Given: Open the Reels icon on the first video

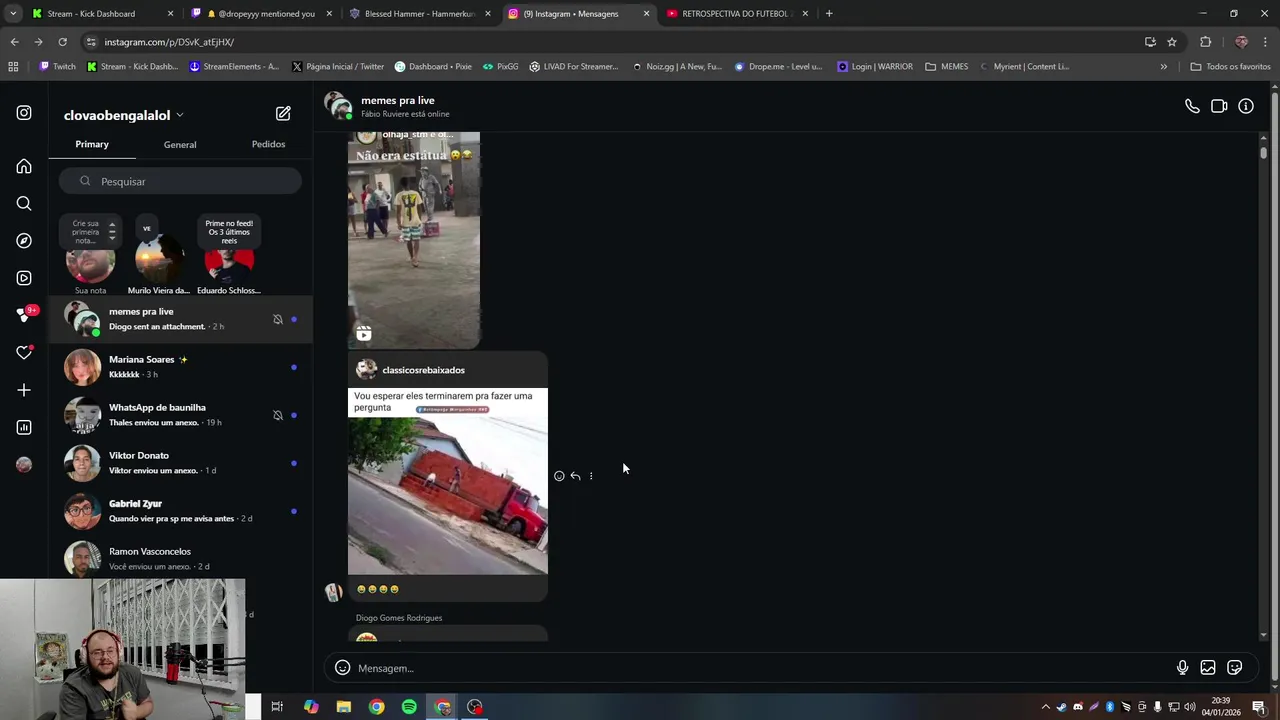Looking at the screenshot, I should pos(364,333).
